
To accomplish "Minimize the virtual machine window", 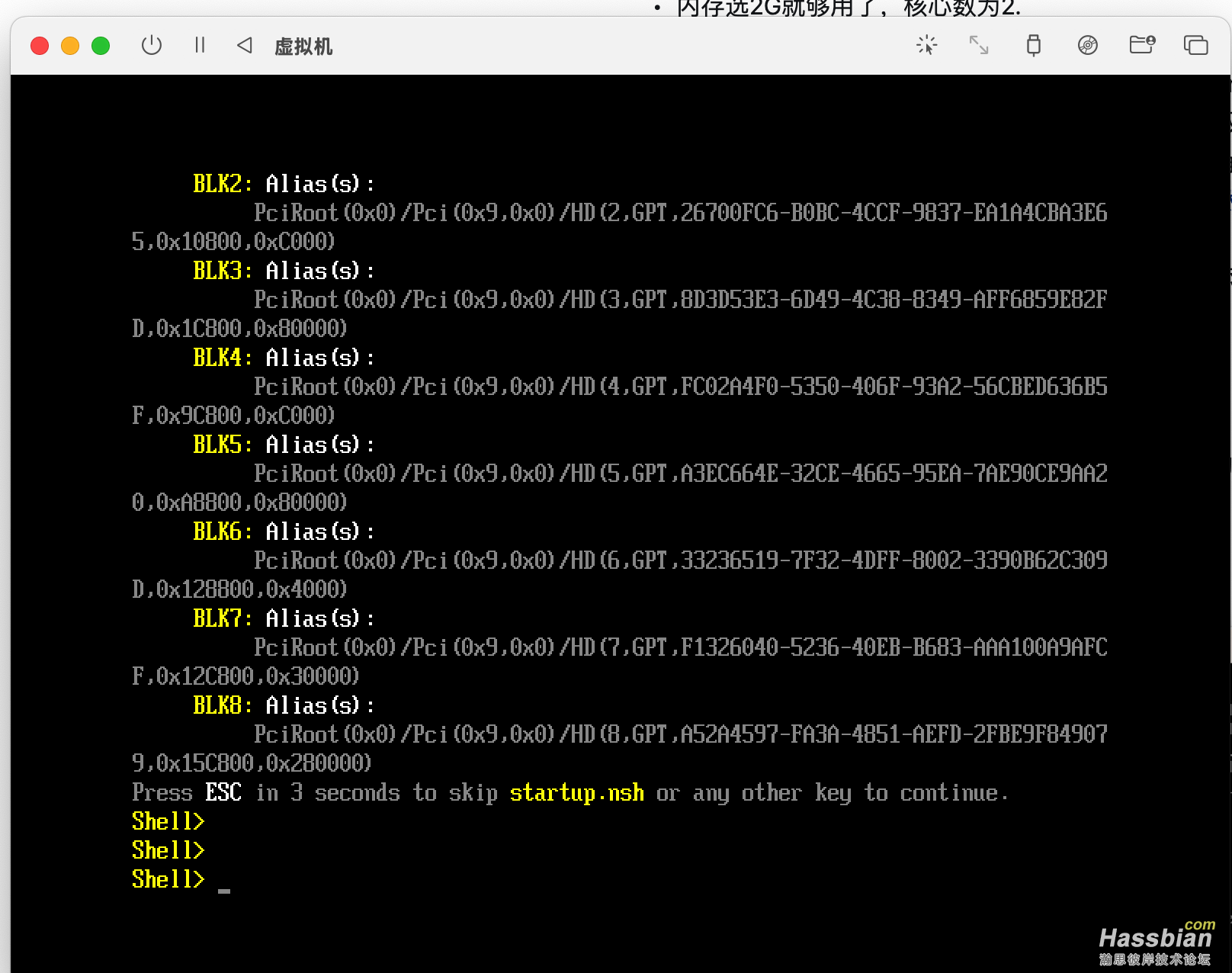I will click(70, 46).
